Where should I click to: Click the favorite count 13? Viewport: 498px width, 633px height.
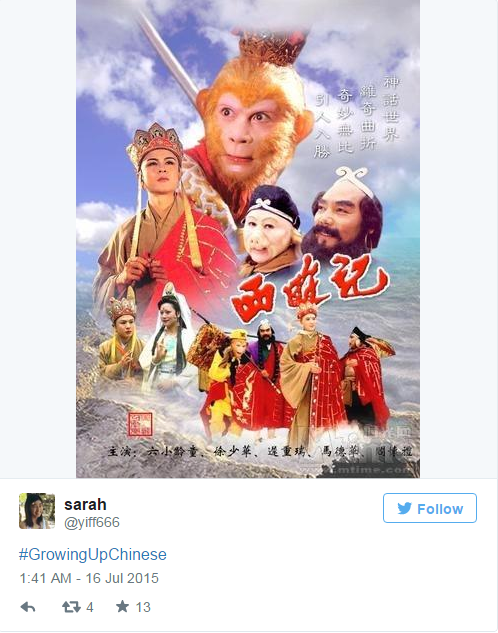tap(143, 607)
